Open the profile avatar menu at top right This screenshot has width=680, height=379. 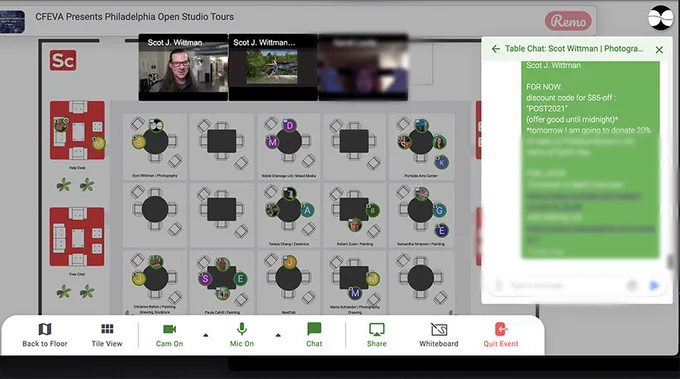(660, 18)
